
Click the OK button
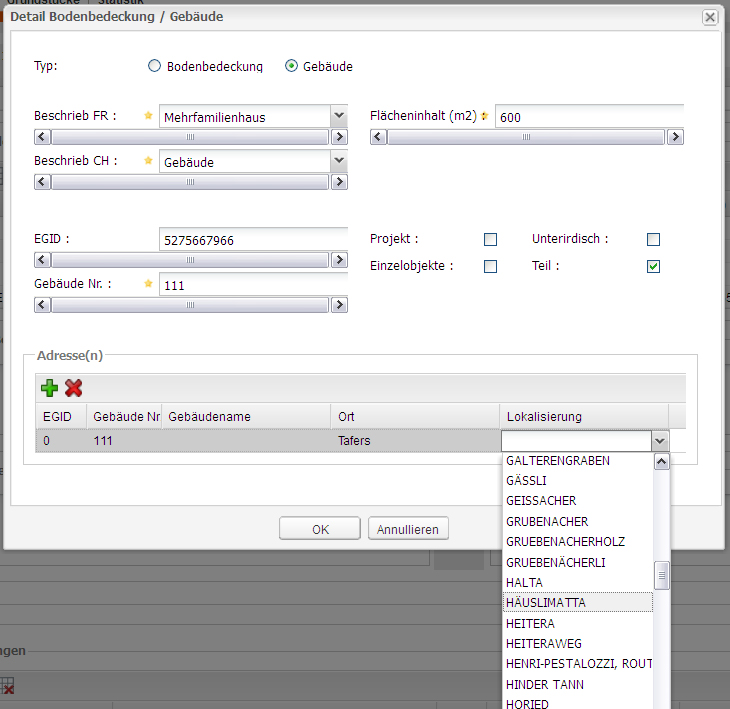tap(320, 529)
